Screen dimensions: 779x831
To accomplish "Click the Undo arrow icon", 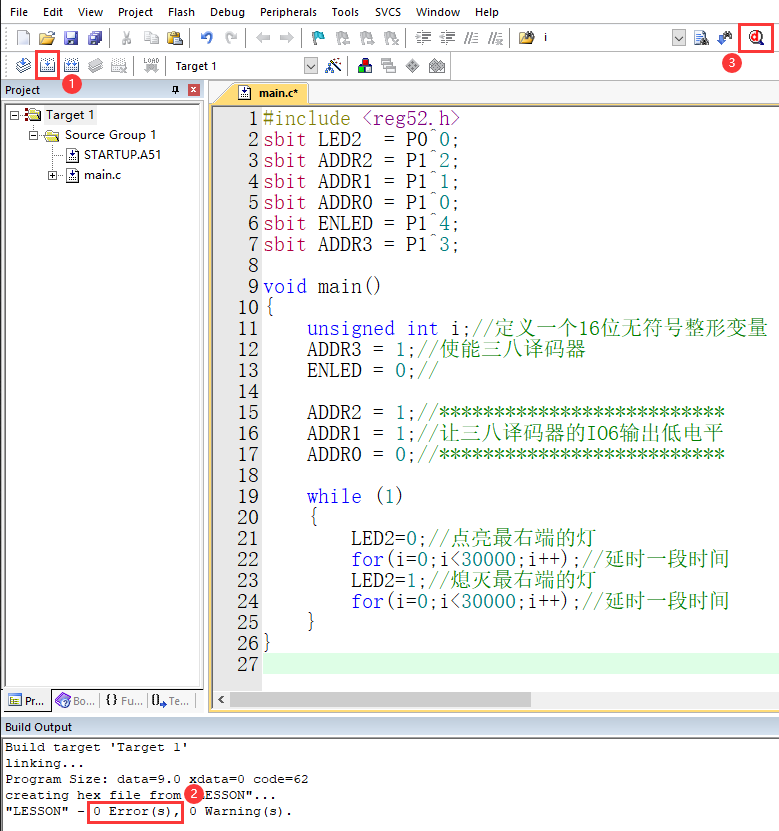I will click(x=206, y=38).
